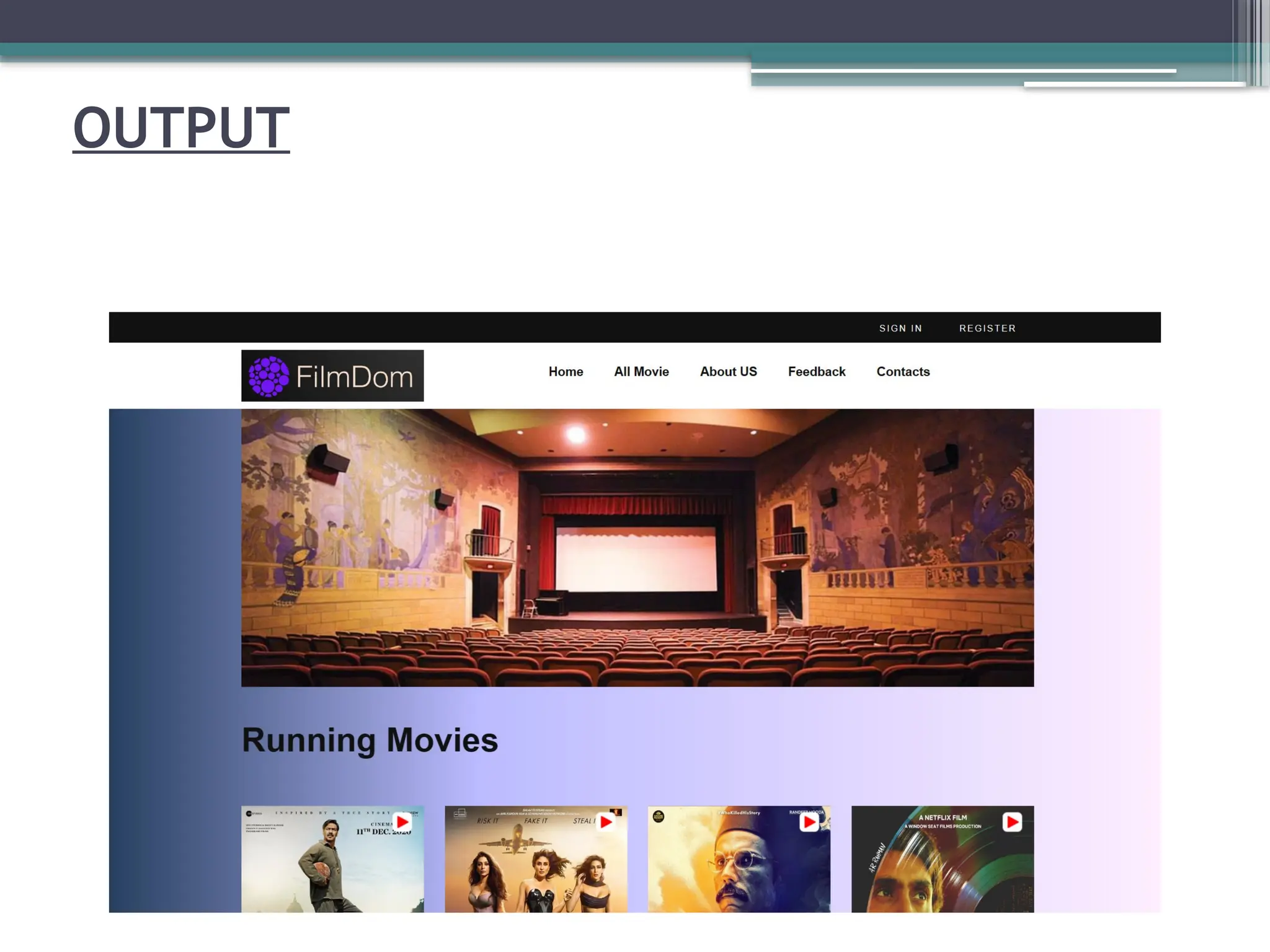
Task: Click the underlined OUTPUT slide title
Action: click(181, 127)
